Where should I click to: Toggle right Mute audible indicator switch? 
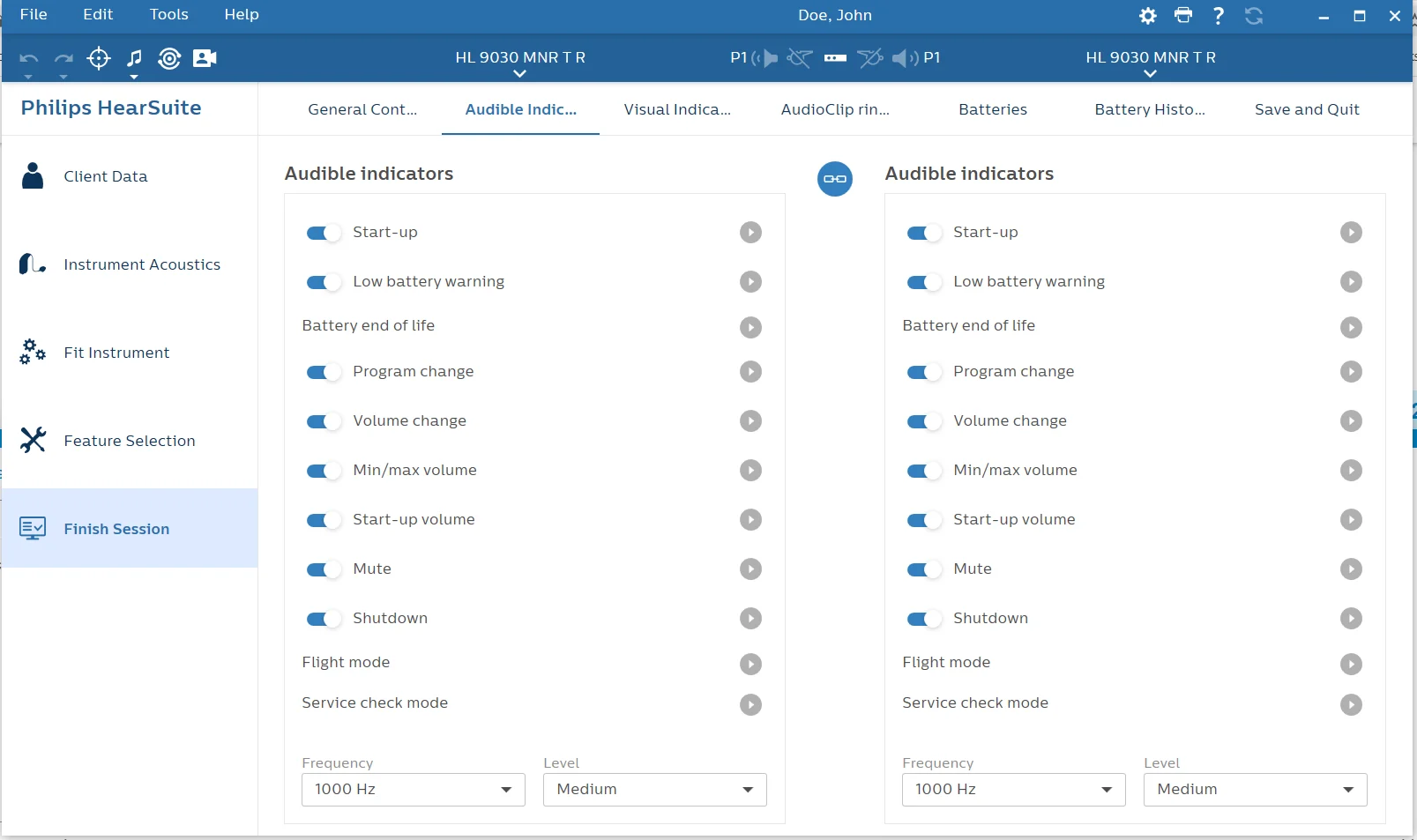coord(923,569)
